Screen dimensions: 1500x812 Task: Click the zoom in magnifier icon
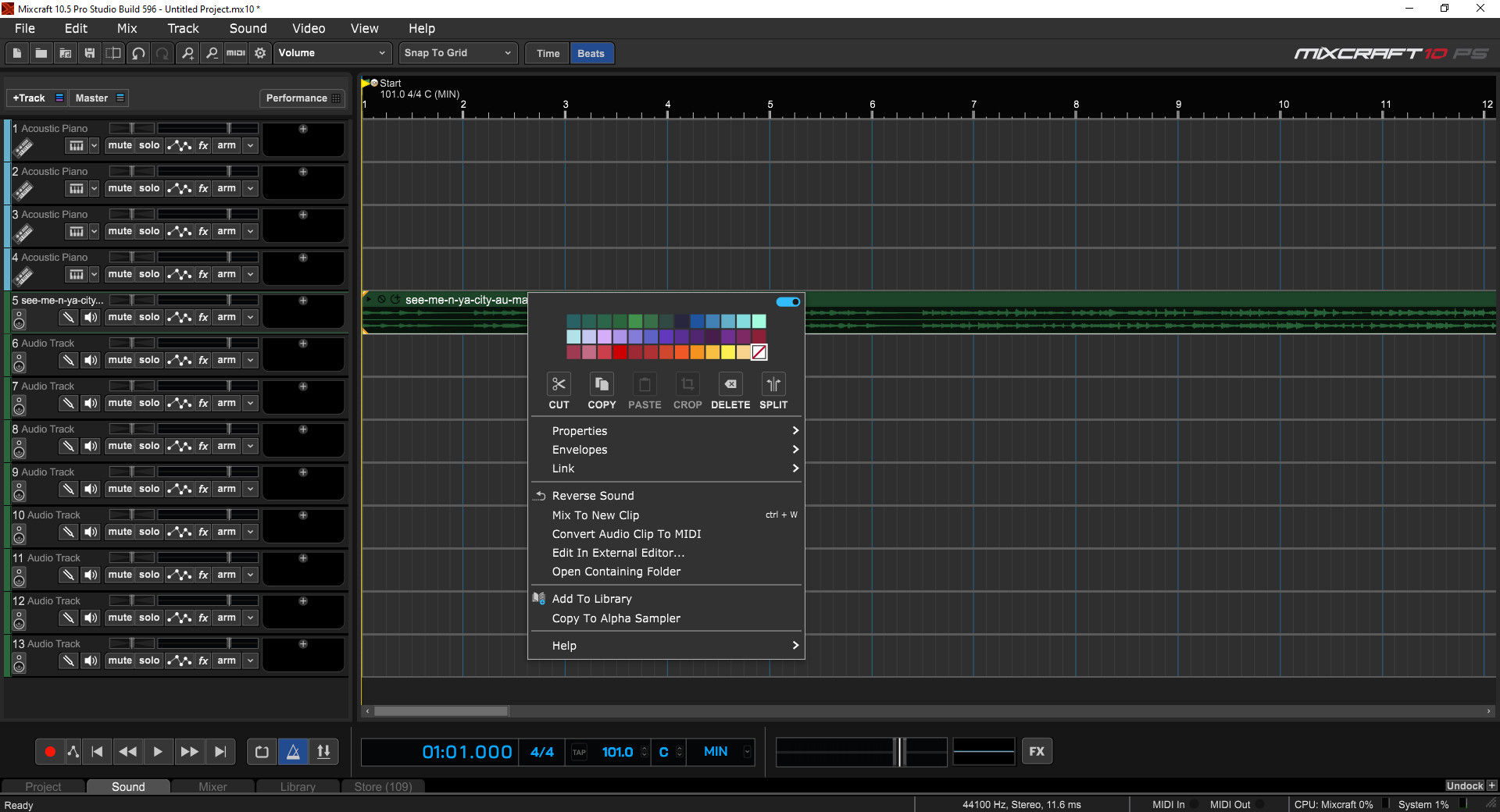[187, 53]
